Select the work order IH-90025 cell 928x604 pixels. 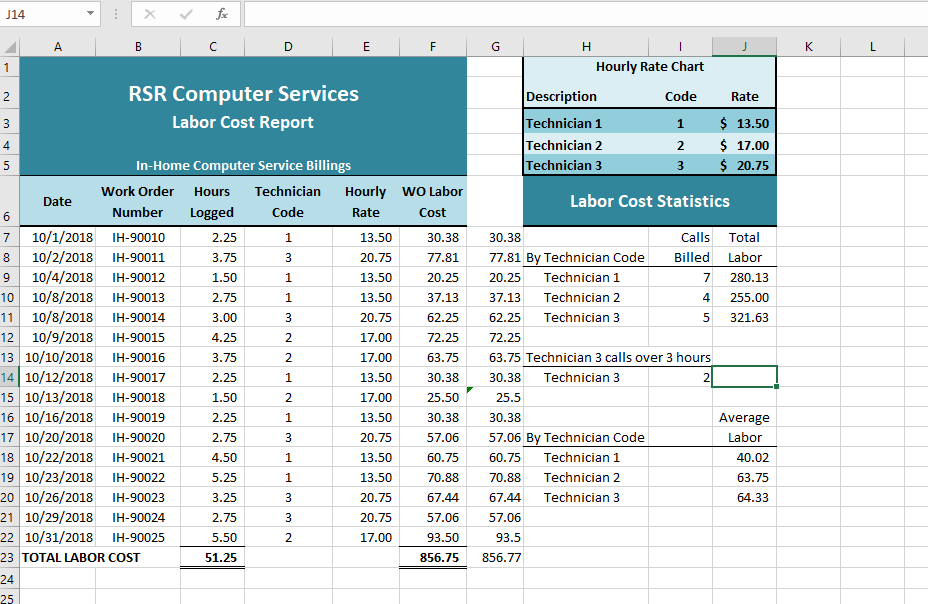[x=137, y=537]
